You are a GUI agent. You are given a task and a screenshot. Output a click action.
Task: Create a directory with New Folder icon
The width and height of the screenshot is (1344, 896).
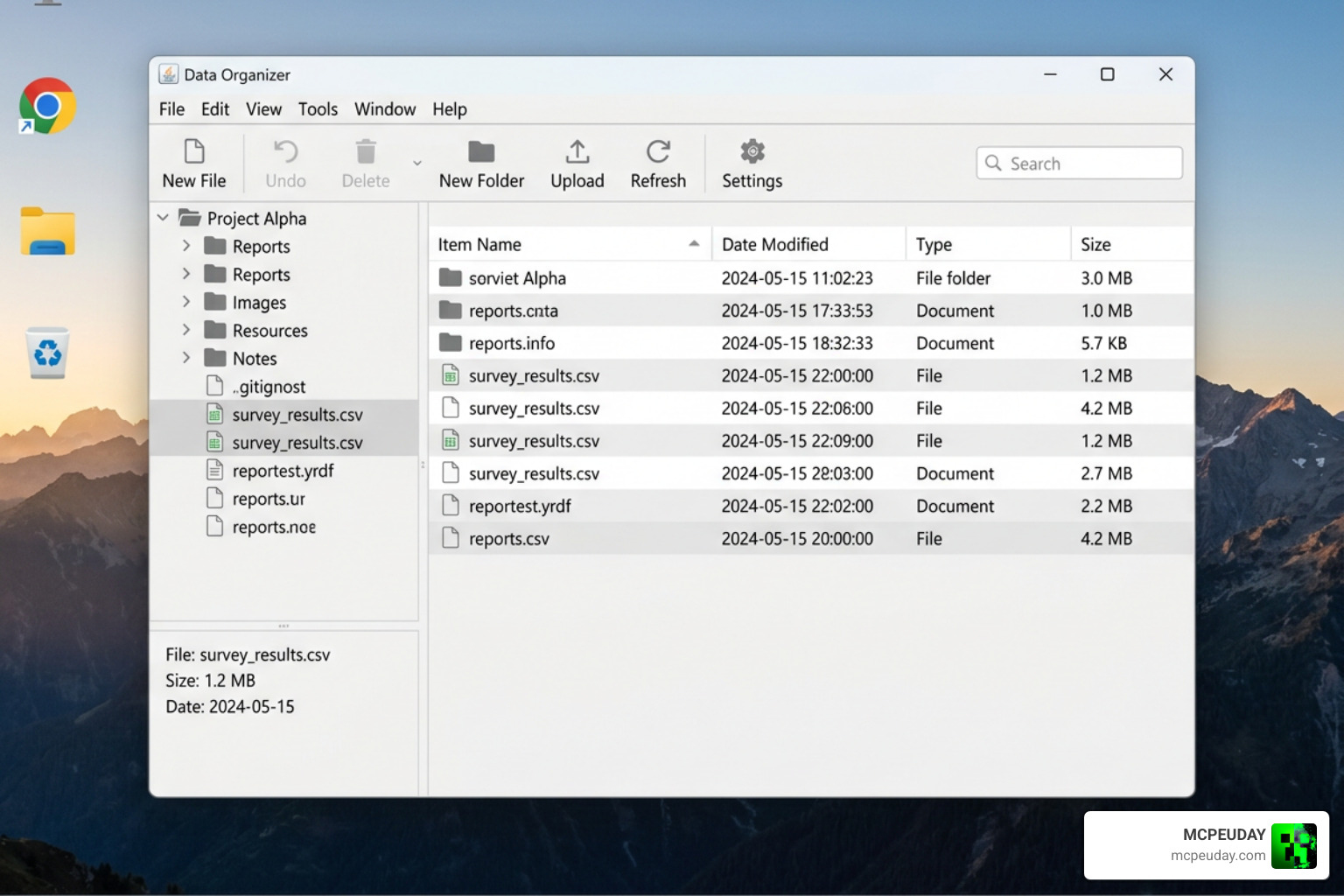pos(481,151)
